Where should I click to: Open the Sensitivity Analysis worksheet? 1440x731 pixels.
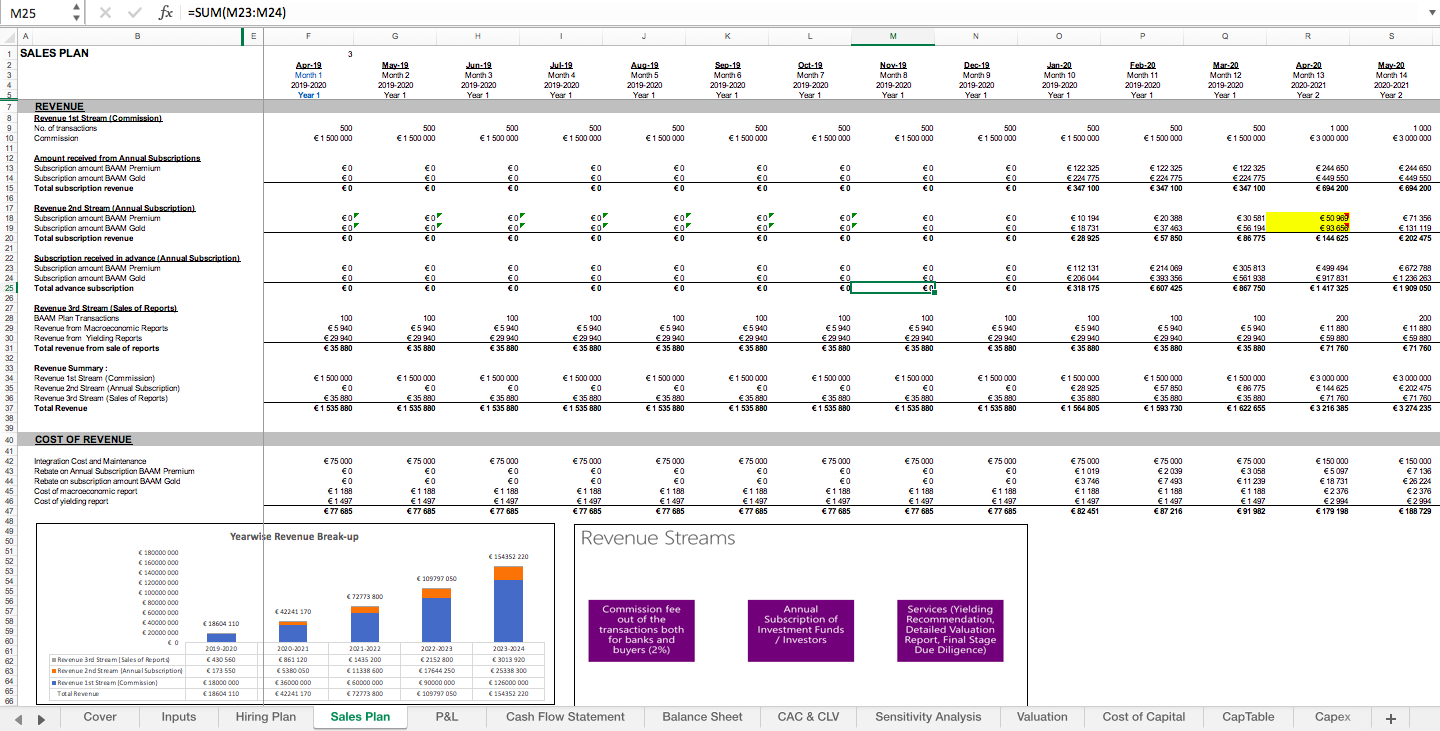point(928,717)
